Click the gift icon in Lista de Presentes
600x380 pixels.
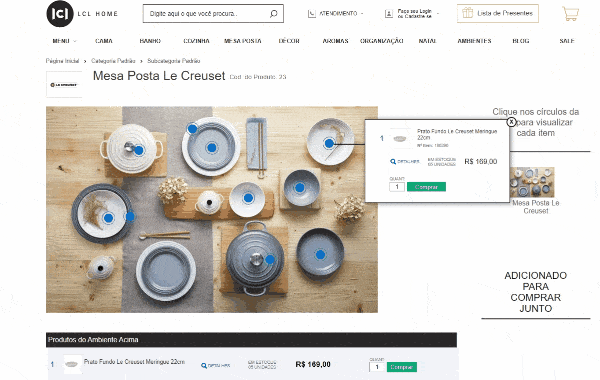pyautogui.click(x=468, y=13)
